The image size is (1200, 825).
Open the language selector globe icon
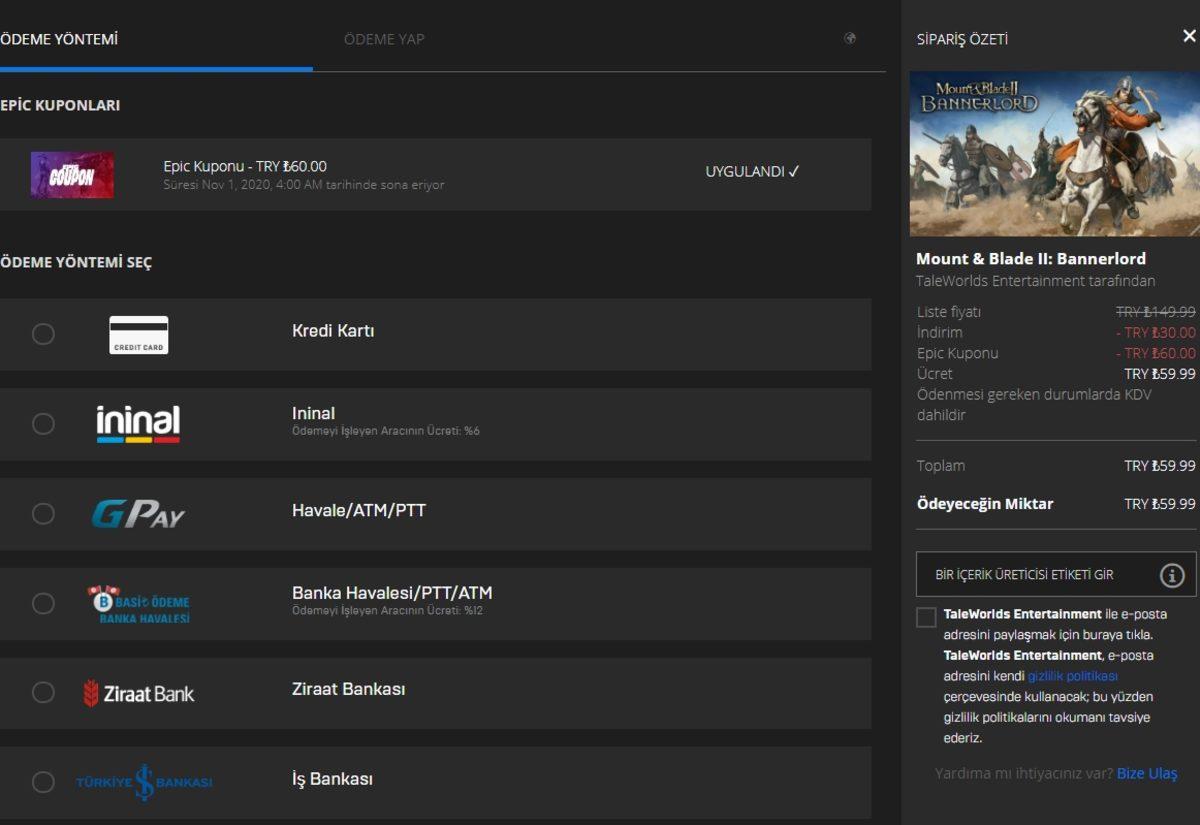(x=851, y=38)
